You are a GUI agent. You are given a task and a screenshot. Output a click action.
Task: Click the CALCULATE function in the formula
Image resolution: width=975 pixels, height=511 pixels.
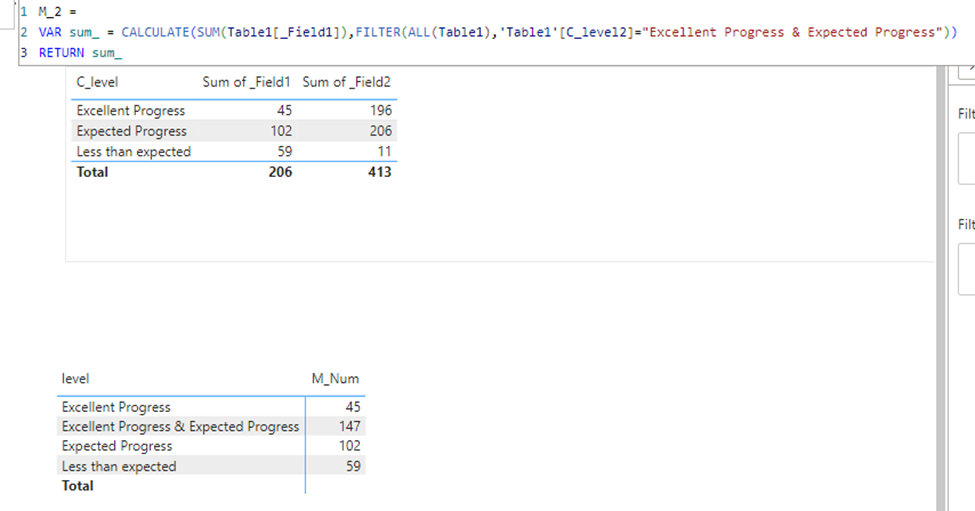[155, 32]
